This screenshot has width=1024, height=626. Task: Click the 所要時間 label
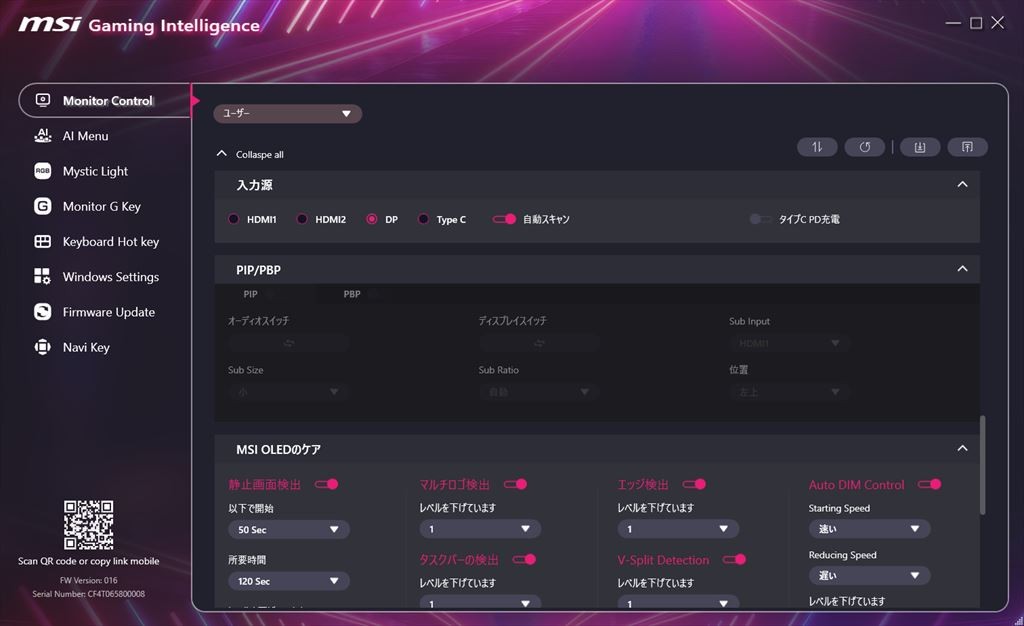tap(247, 559)
